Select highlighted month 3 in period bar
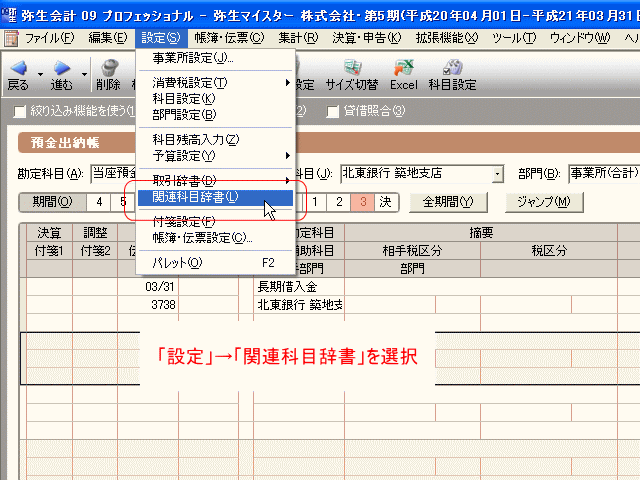This screenshot has height=480, width=640. coord(363,202)
